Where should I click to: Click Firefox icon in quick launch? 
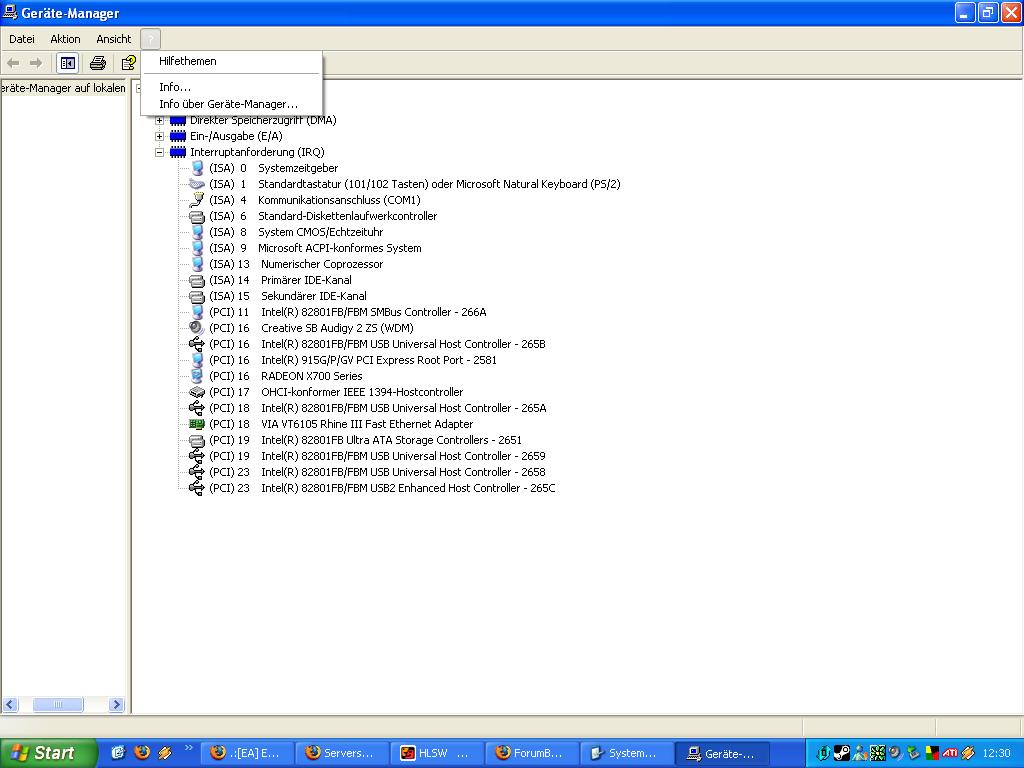click(142, 752)
